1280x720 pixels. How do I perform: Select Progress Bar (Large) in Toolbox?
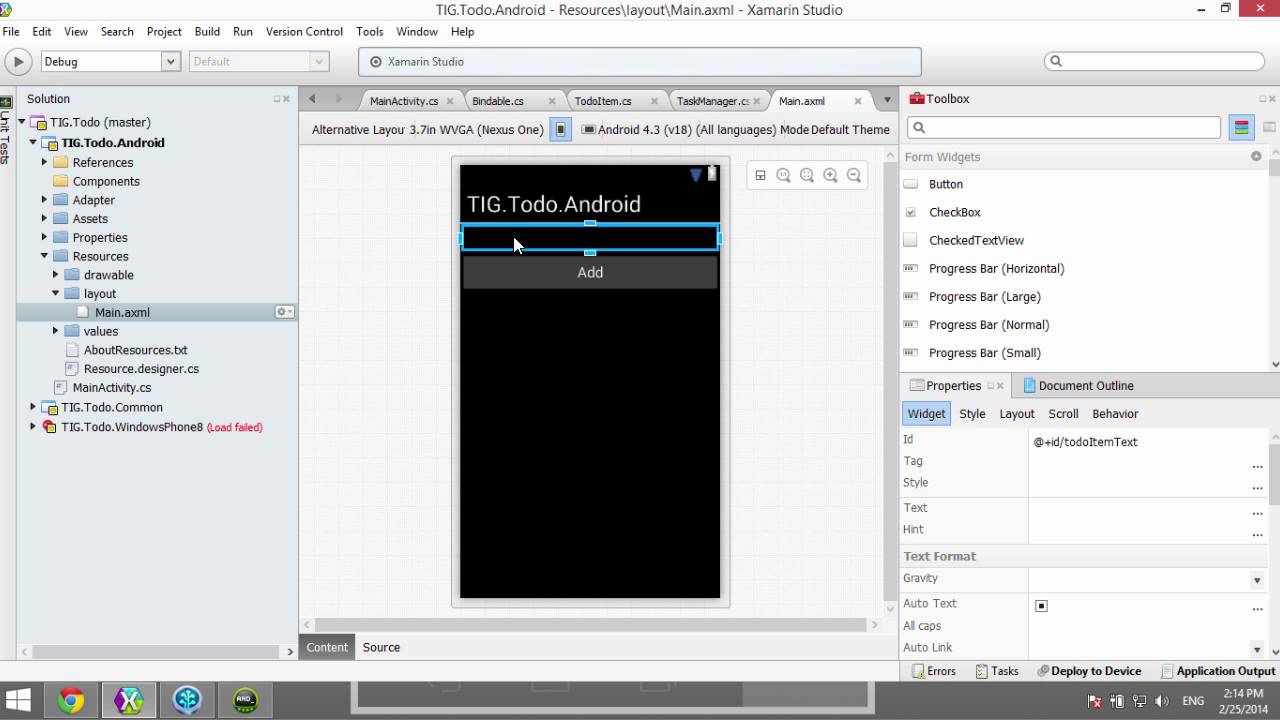click(x=984, y=296)
